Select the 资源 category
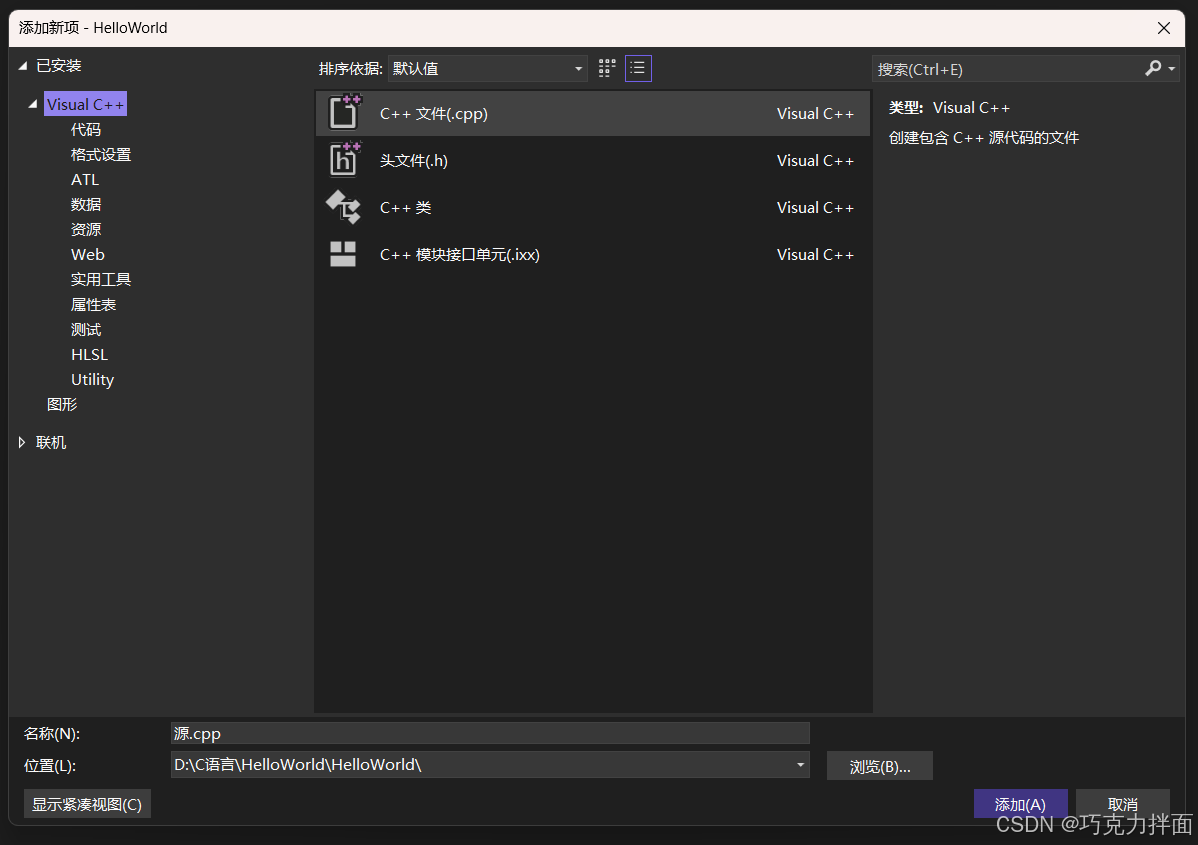Screen dimensions: 1198x845 [86, 229]
